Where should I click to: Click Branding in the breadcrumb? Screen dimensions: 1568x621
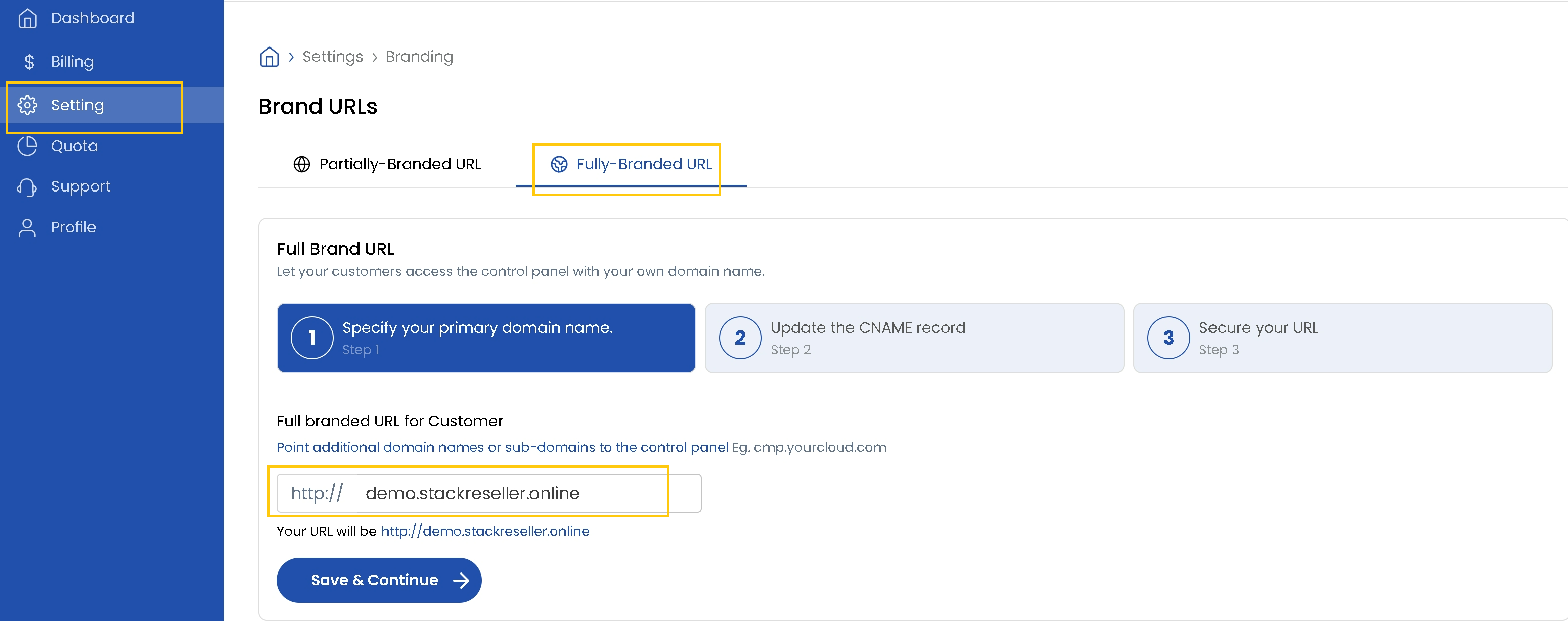419,56
